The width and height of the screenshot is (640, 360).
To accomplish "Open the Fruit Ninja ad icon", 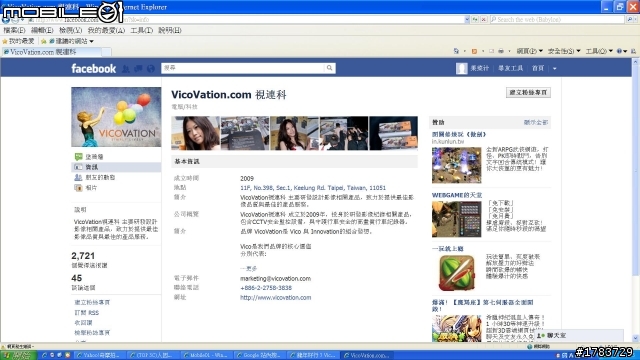I will pos(457,273).
